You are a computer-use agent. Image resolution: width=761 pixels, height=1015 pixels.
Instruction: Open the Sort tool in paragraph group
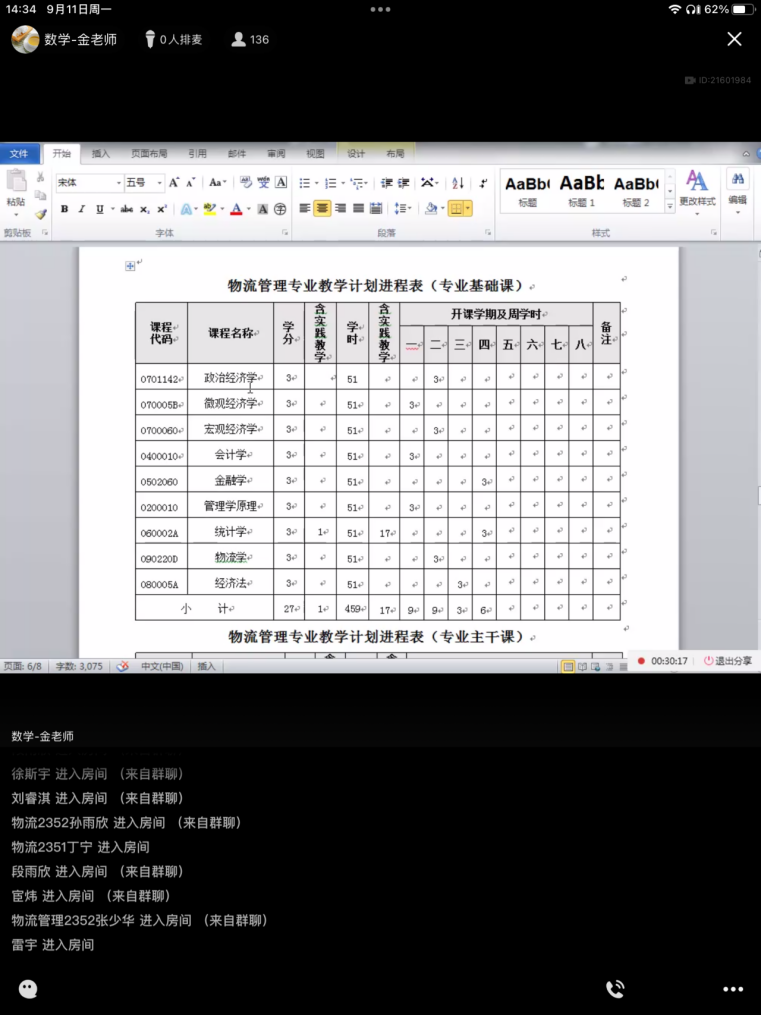(x=458, y=183)
